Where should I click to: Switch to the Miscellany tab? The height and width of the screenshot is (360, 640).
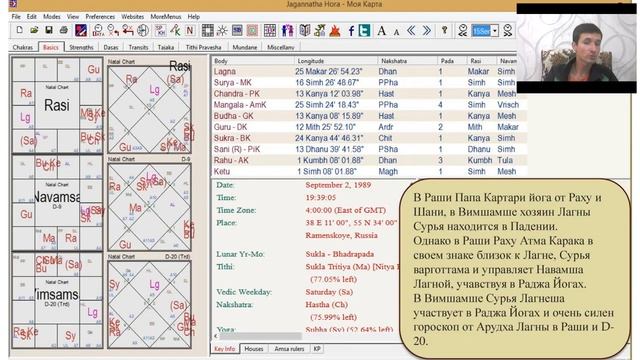[x=280, y=47]
